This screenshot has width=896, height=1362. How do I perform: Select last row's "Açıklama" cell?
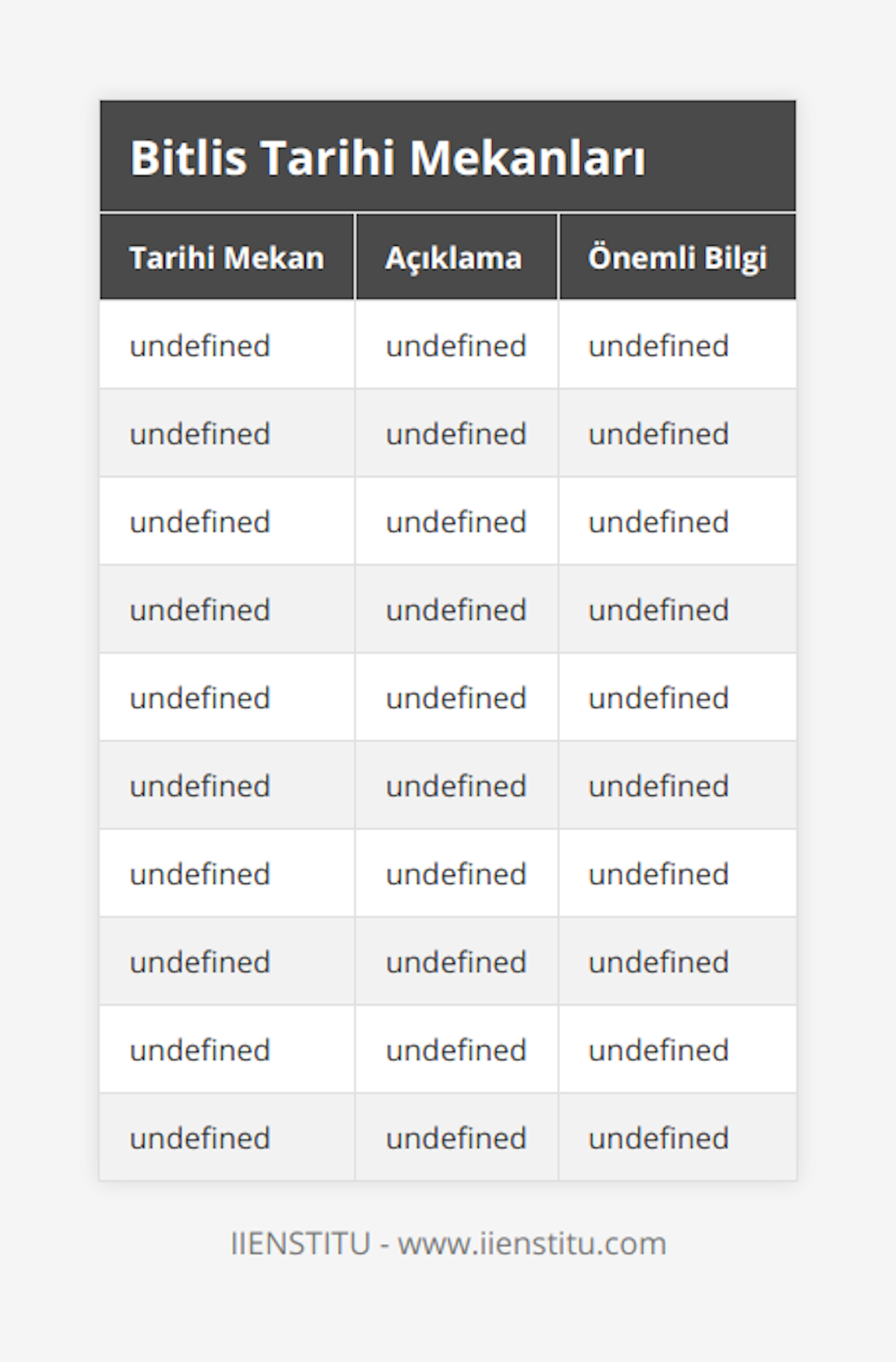click(x=455, y=1139)
